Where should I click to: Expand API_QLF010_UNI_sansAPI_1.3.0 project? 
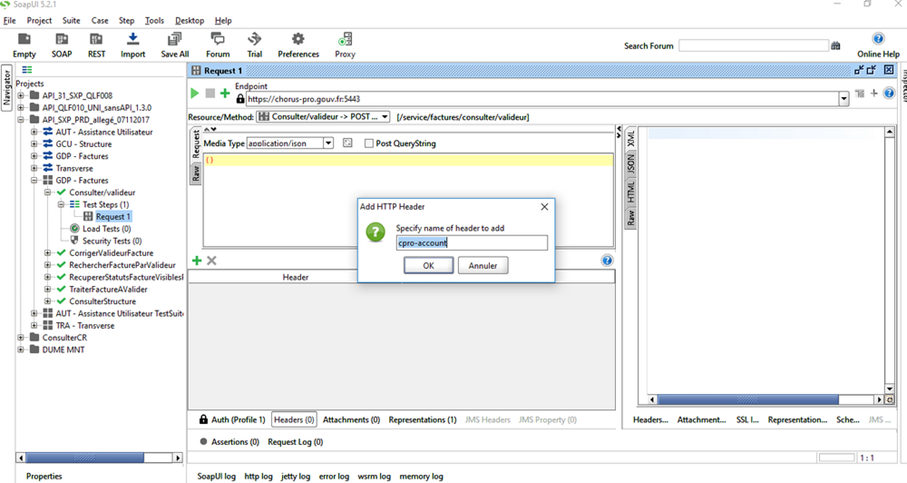(x=21, y=108)
